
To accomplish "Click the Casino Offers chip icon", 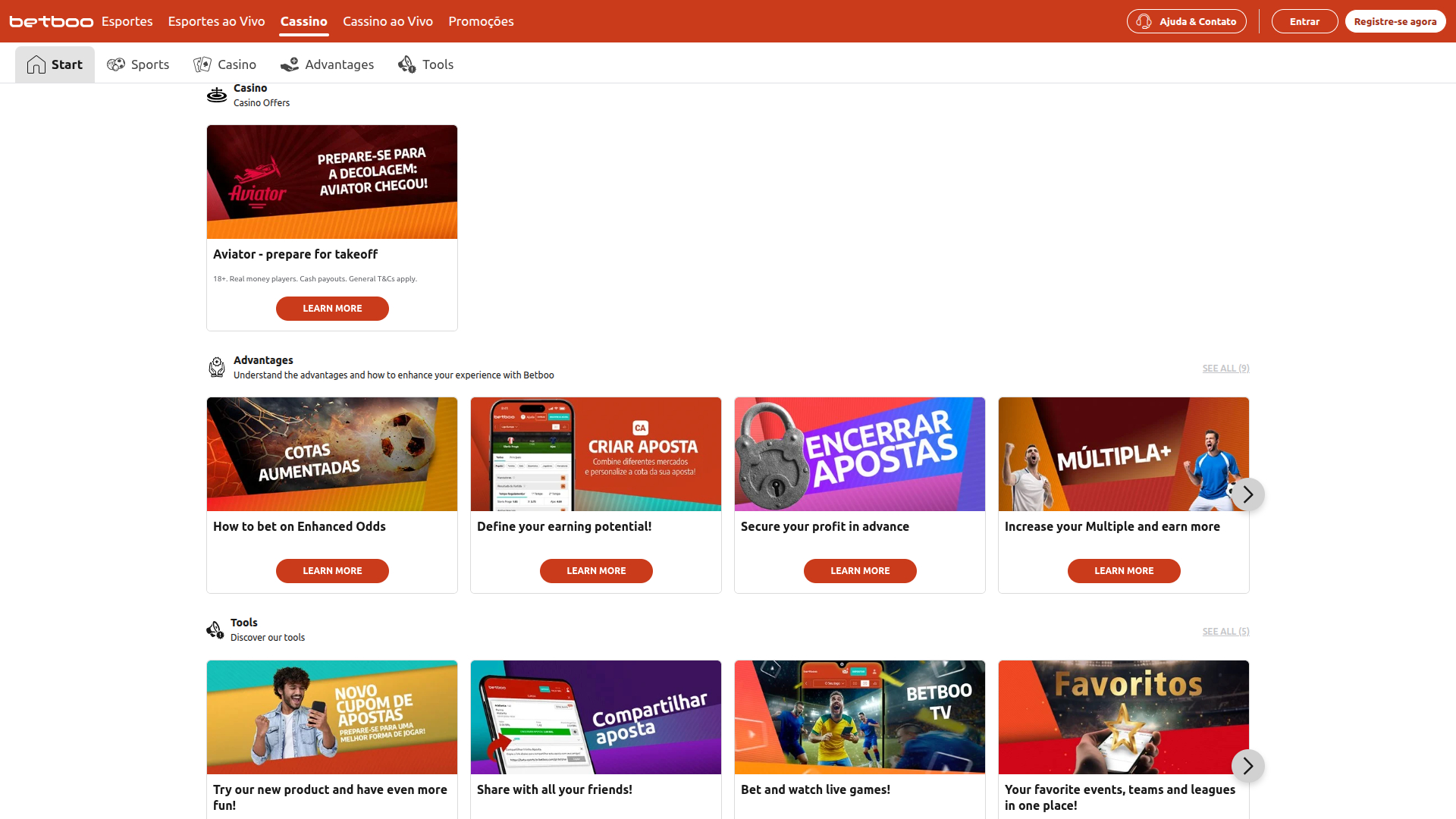I will pyautogui.click(x=217, y=94).
